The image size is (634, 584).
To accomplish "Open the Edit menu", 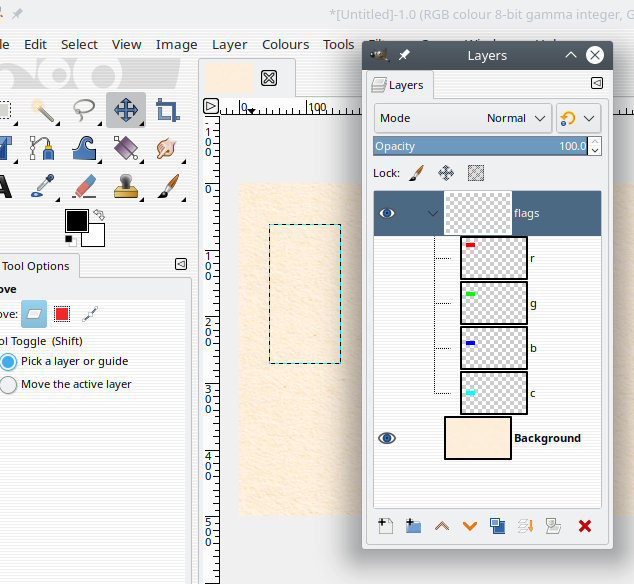I will (35, 44).
